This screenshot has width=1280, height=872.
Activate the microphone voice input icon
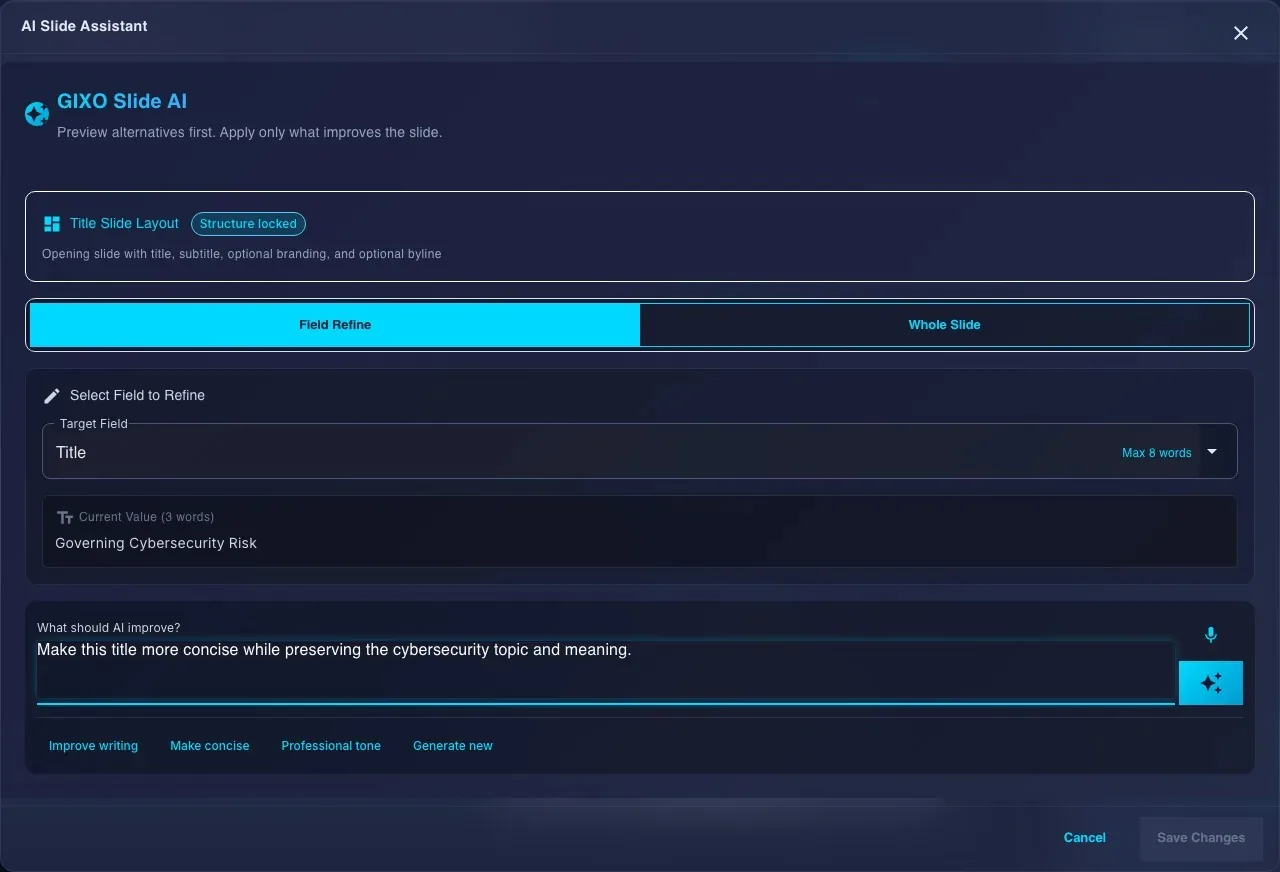[1210, 635]
